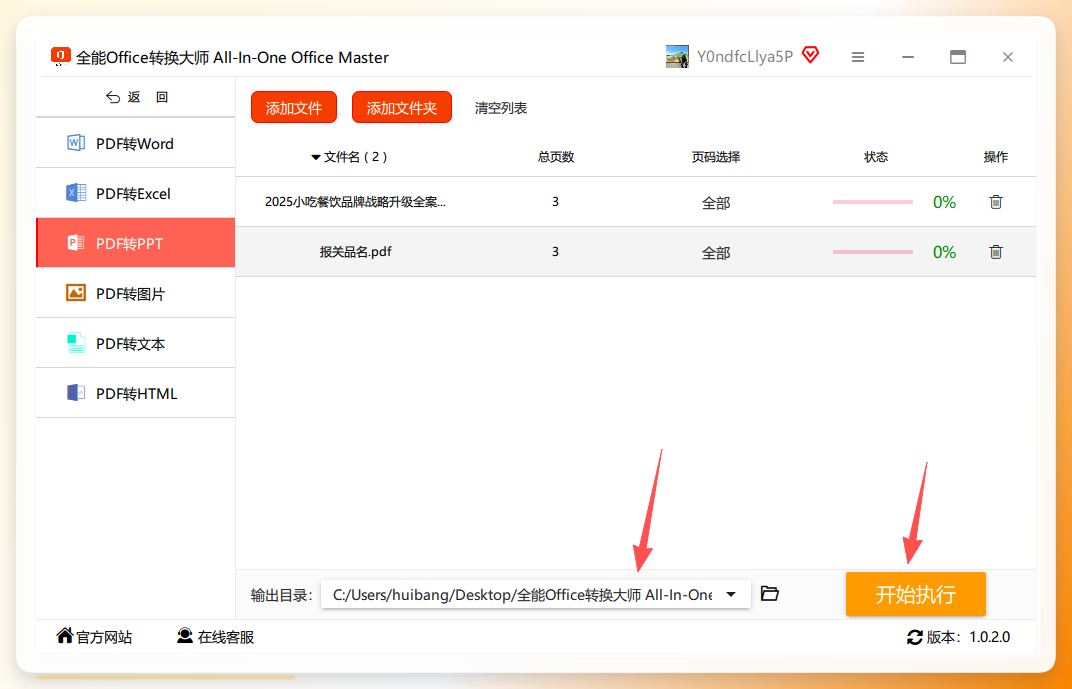Click the 状态 column header
The width and height of the screenshot is (1072, 689).
click(x=876, y=157)
